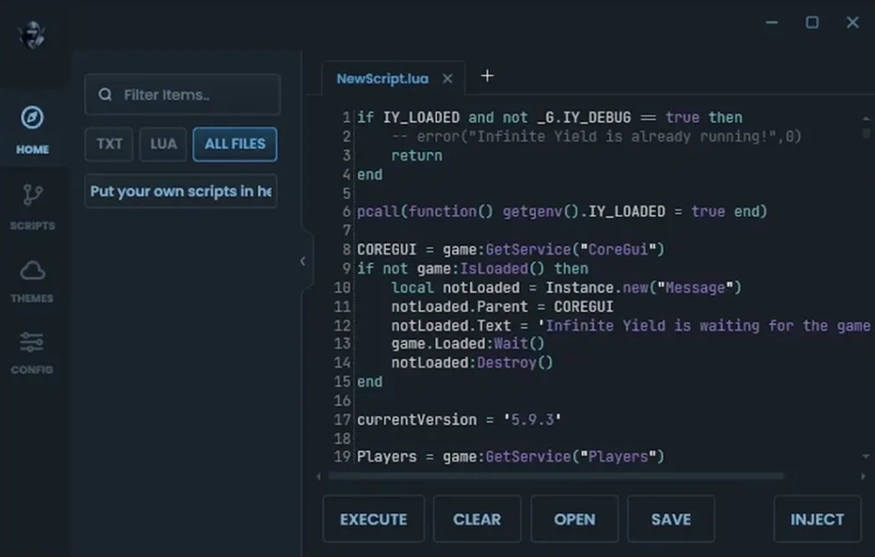Open the Home compass icon
The width and height of the screenshot is (875, 557).
(32, 118)
